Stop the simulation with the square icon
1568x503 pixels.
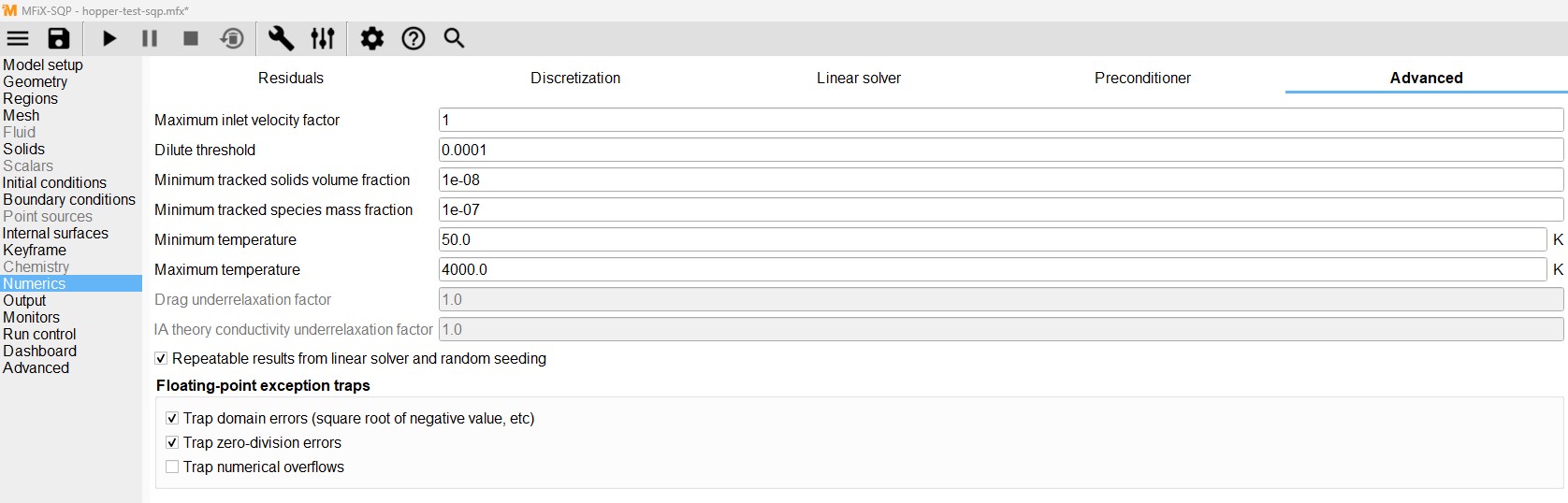pos(191,38)
